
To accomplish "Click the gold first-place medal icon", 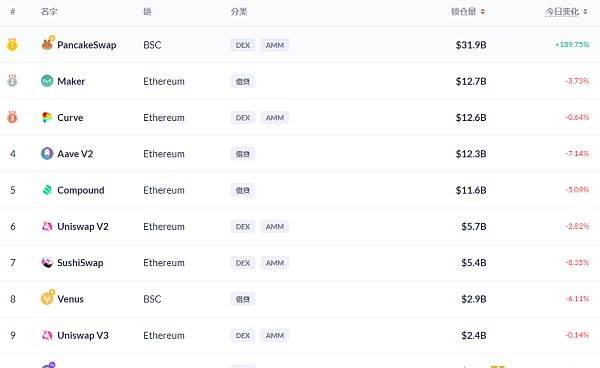I will pyautogui.click(x=12, y=44).
